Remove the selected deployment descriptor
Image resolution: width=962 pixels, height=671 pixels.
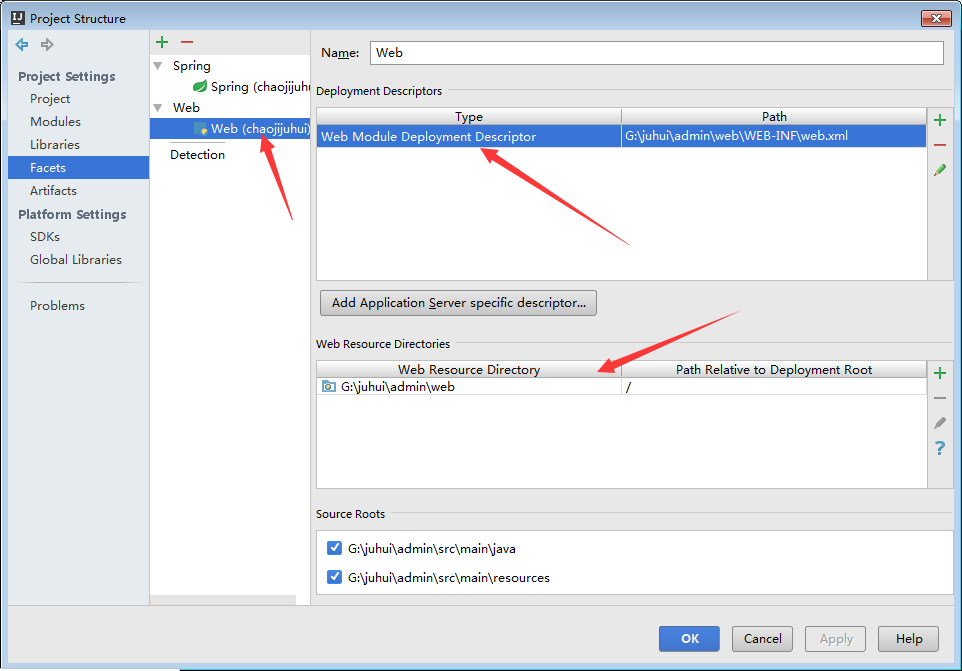coord(939,145)
